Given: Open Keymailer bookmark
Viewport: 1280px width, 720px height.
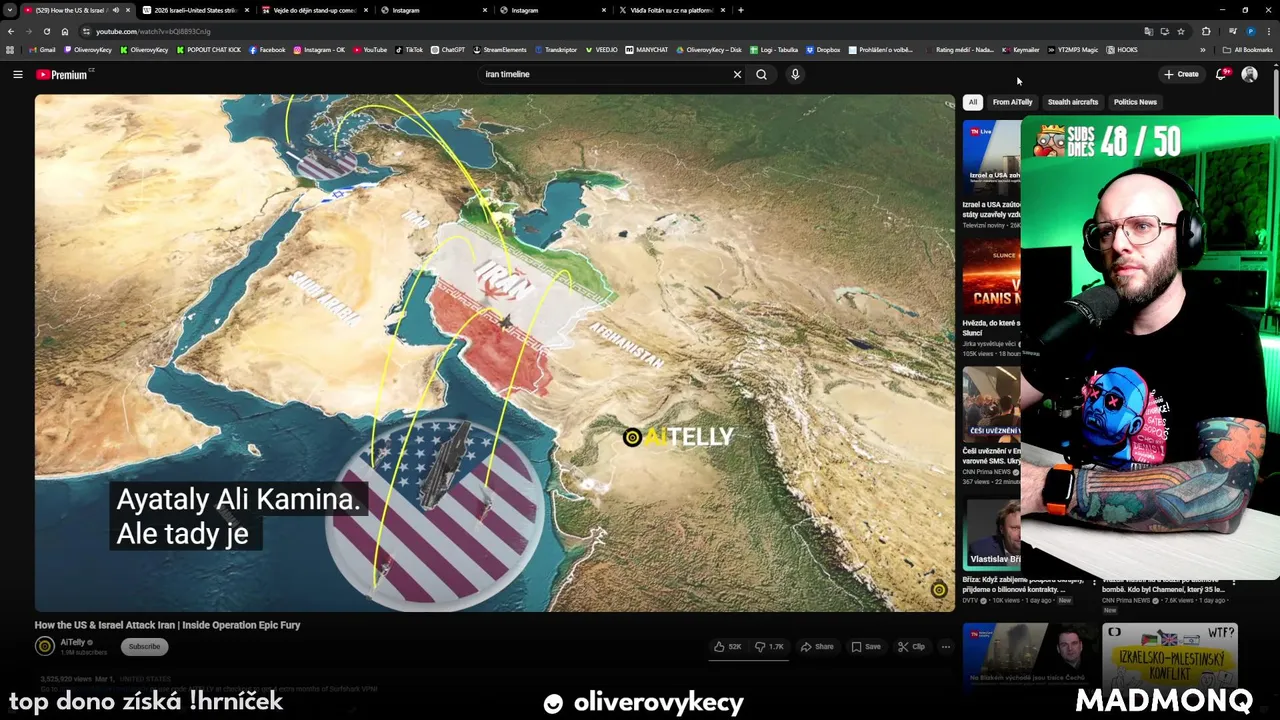Looking at the screenshot, I should 1021,50.
